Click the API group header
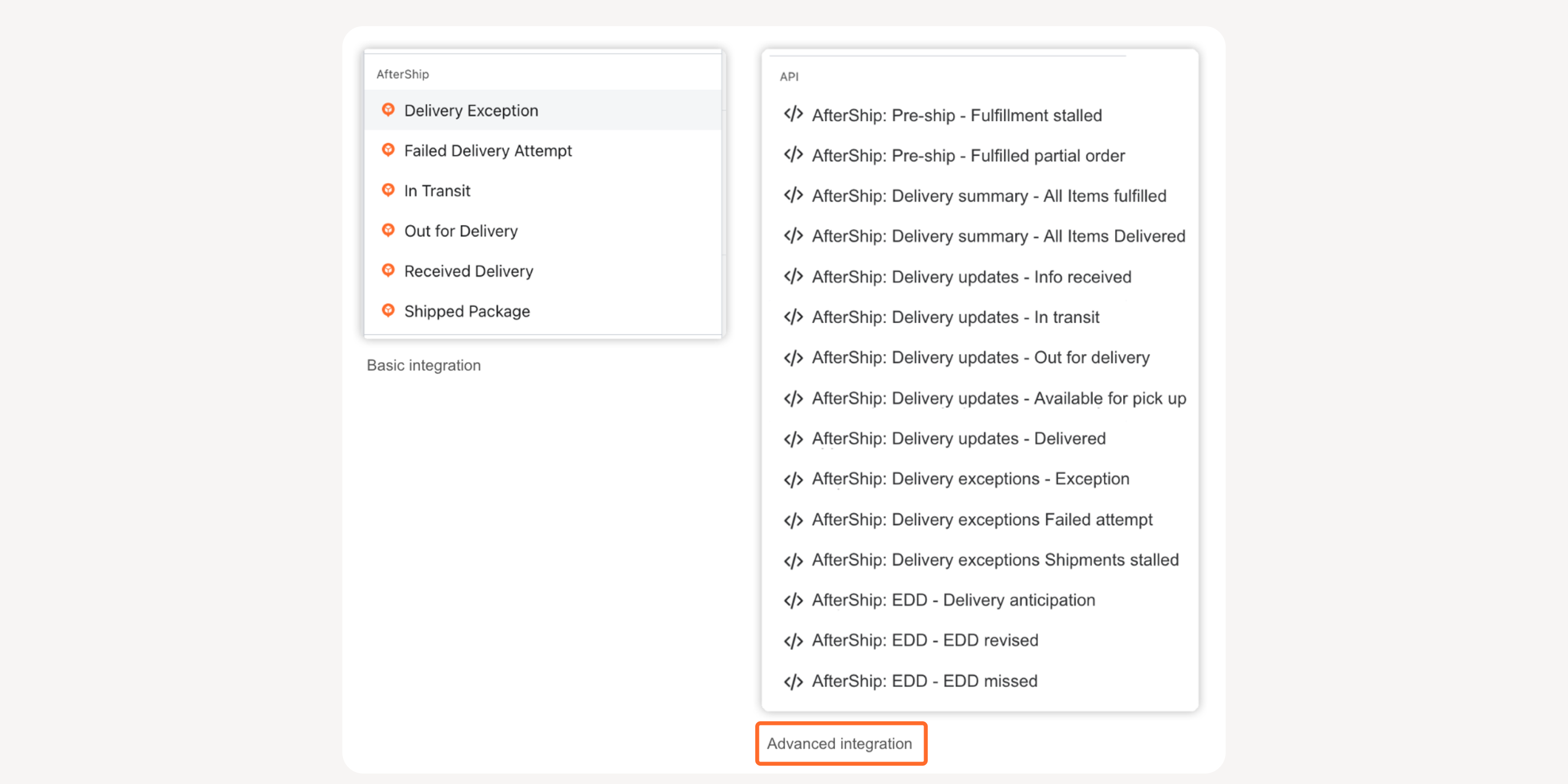Screen dimensions: 1568x784 789,77
